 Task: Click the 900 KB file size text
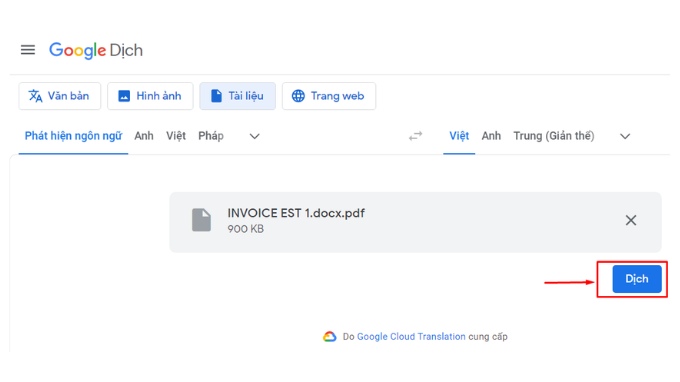click(x=245, y=229)
